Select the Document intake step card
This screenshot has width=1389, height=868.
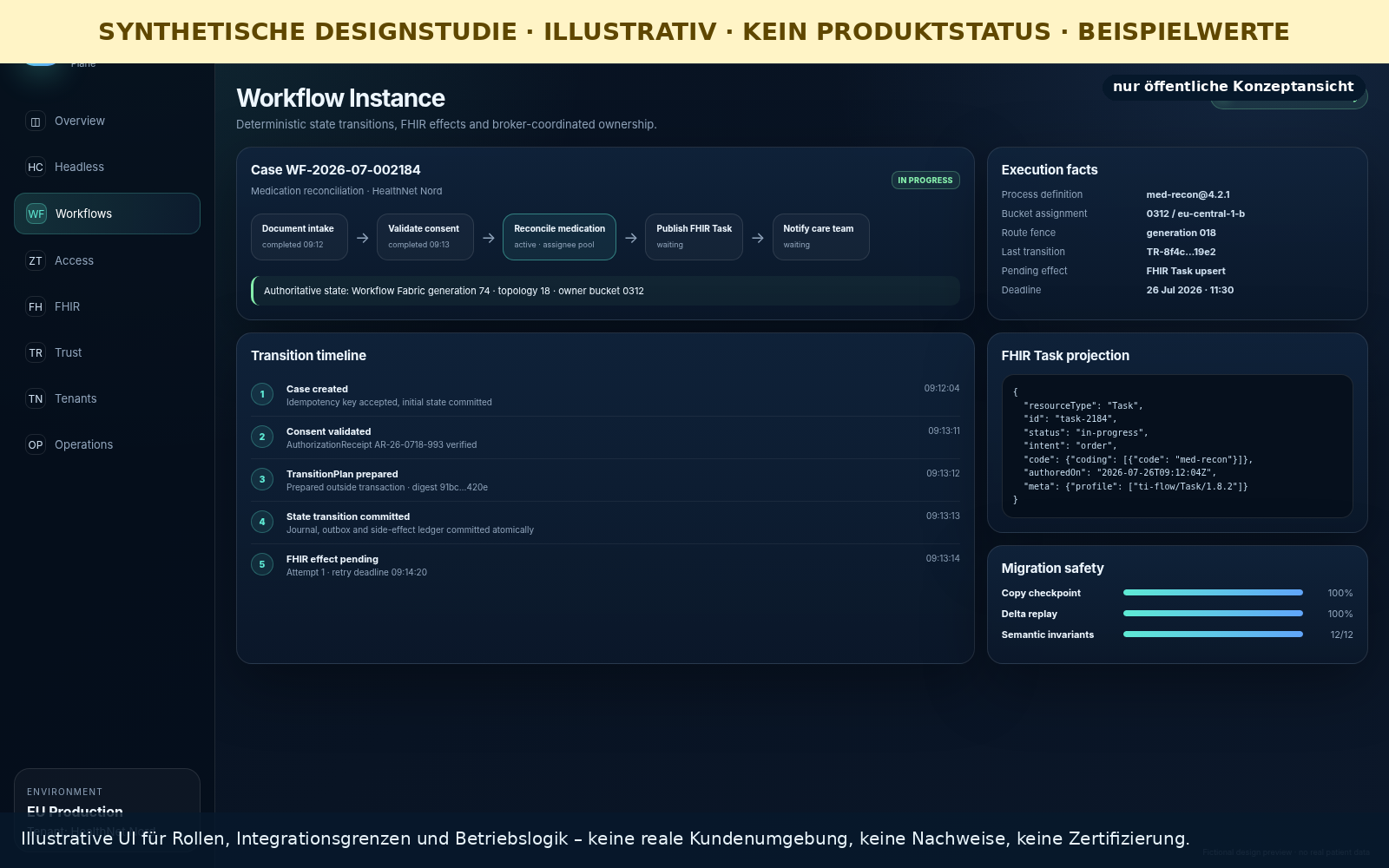tap(300, 237)
